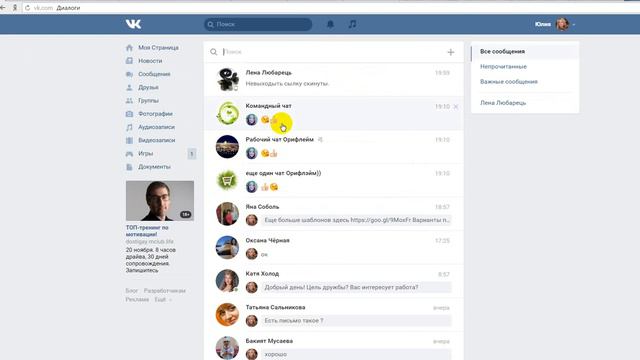The height and width of the screenshot is (360, 640).
Task: Open ТОП-тренинг по мотивации ad link
Action: [147, 231]
